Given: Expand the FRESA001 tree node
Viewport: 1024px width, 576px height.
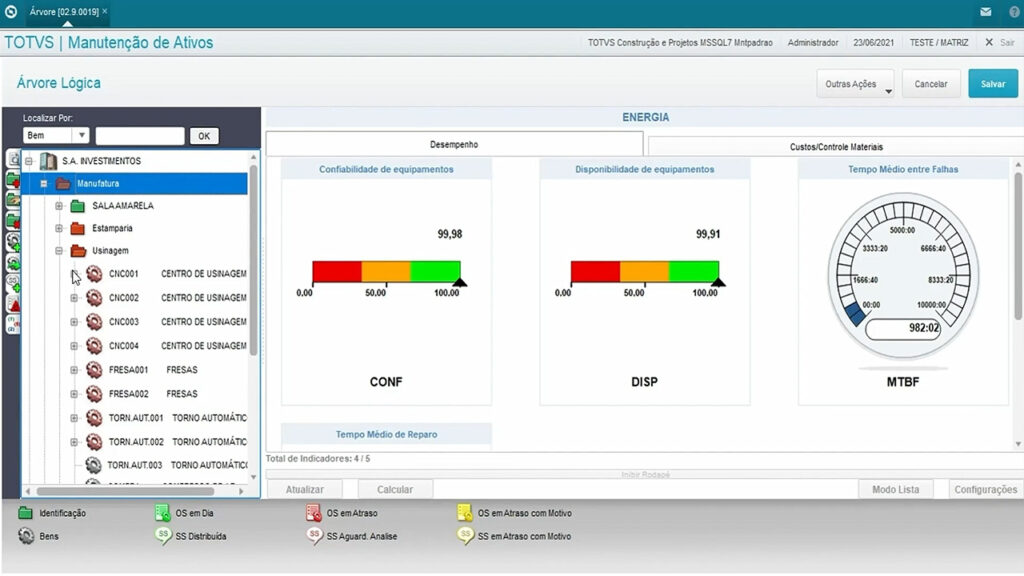Looking at the screenshot, I should point(74,370).
